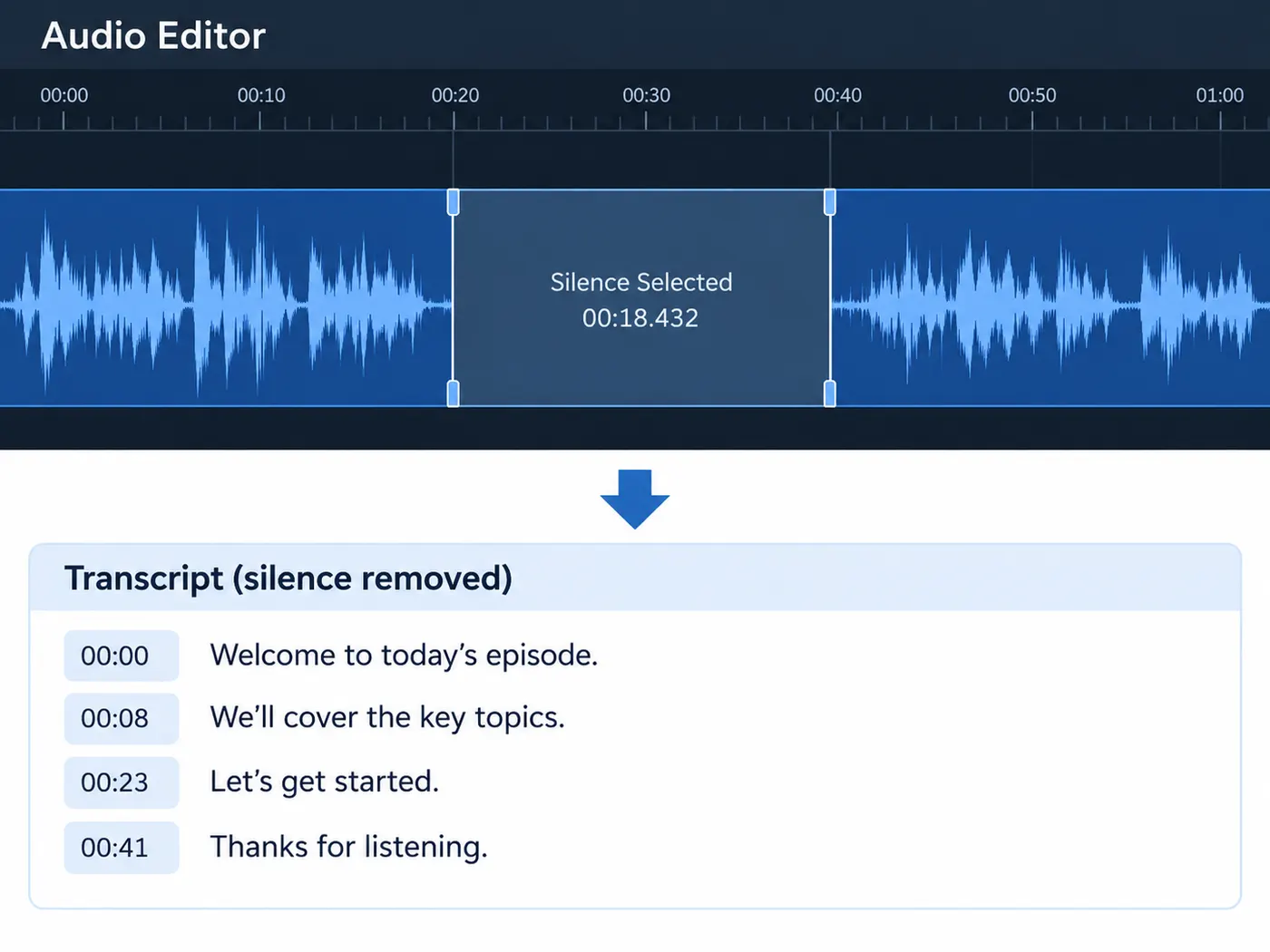Click the 00:00 mark on the timeline ruler
The height and width of the screenshot is (952, 1270).
click(x=63, y=95)
